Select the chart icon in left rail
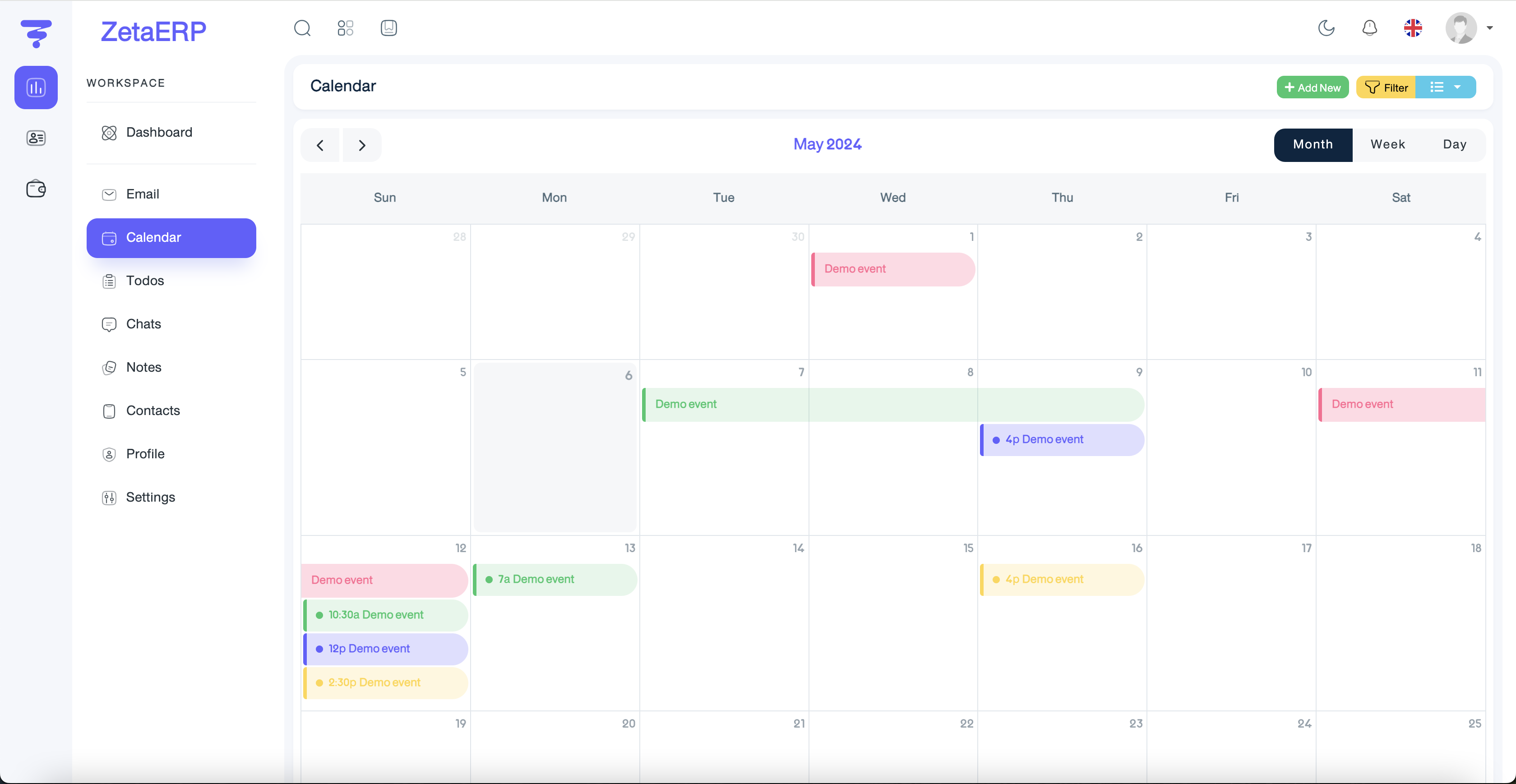 (36, 88)
